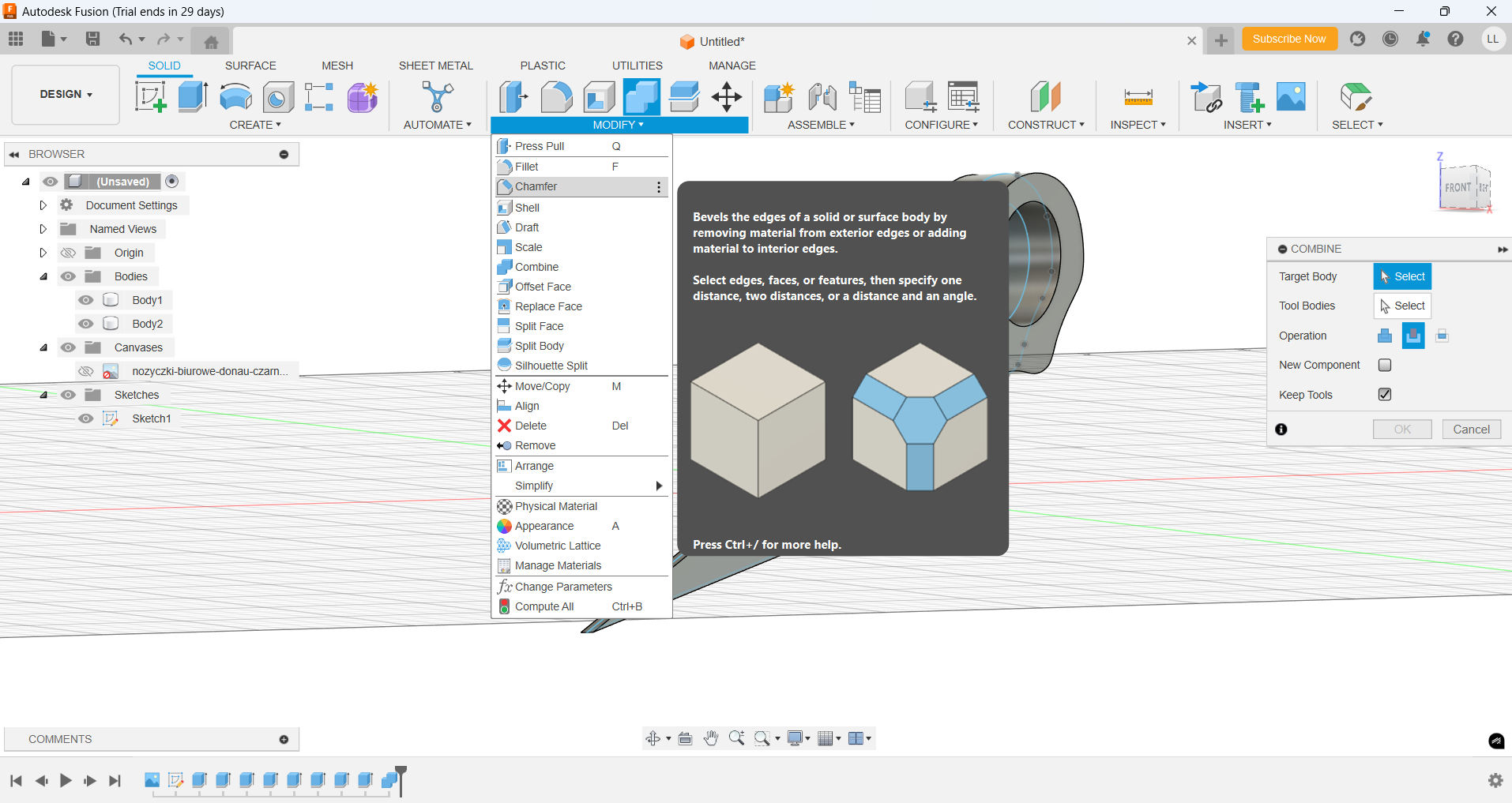Select the Press Pull toolbar icon

coord(513,97)
